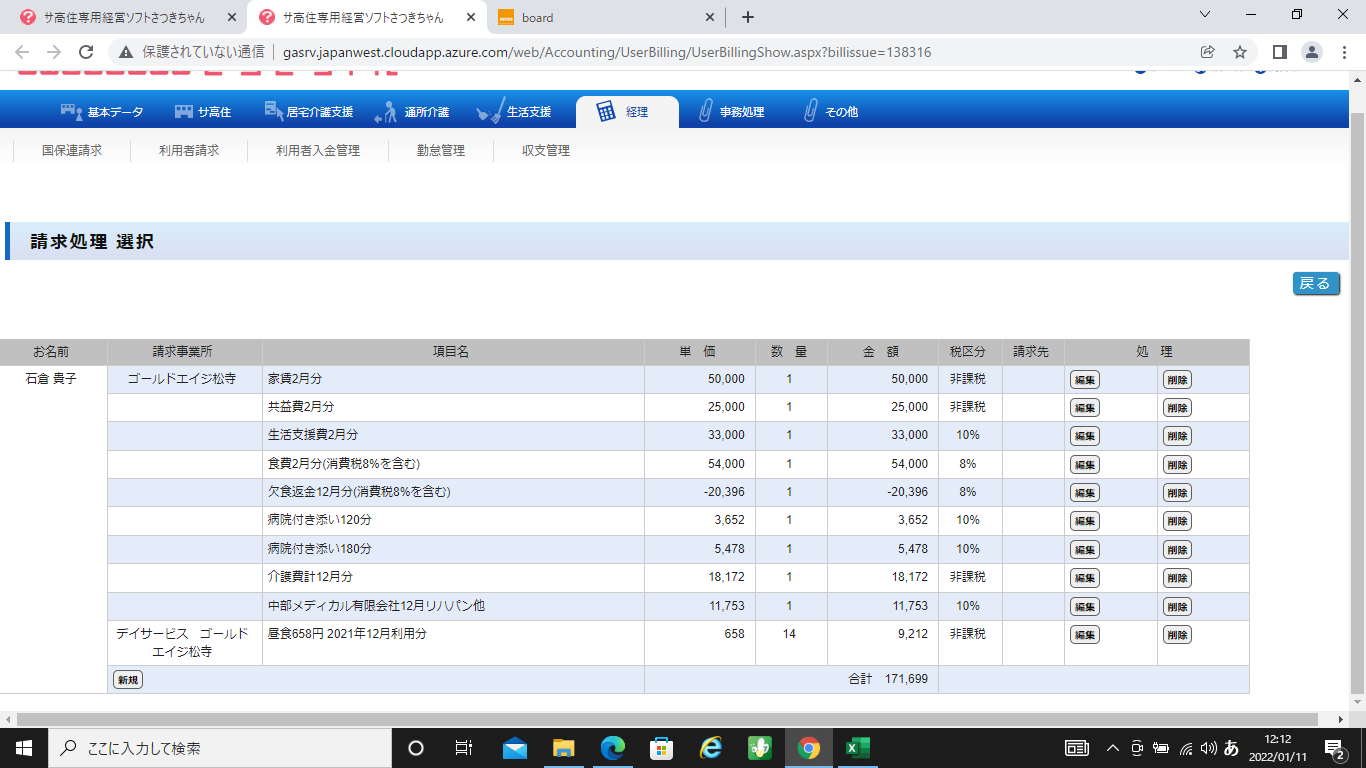Open the 利用者請求 submenu
1366x768 pixels.
[189, 151]
